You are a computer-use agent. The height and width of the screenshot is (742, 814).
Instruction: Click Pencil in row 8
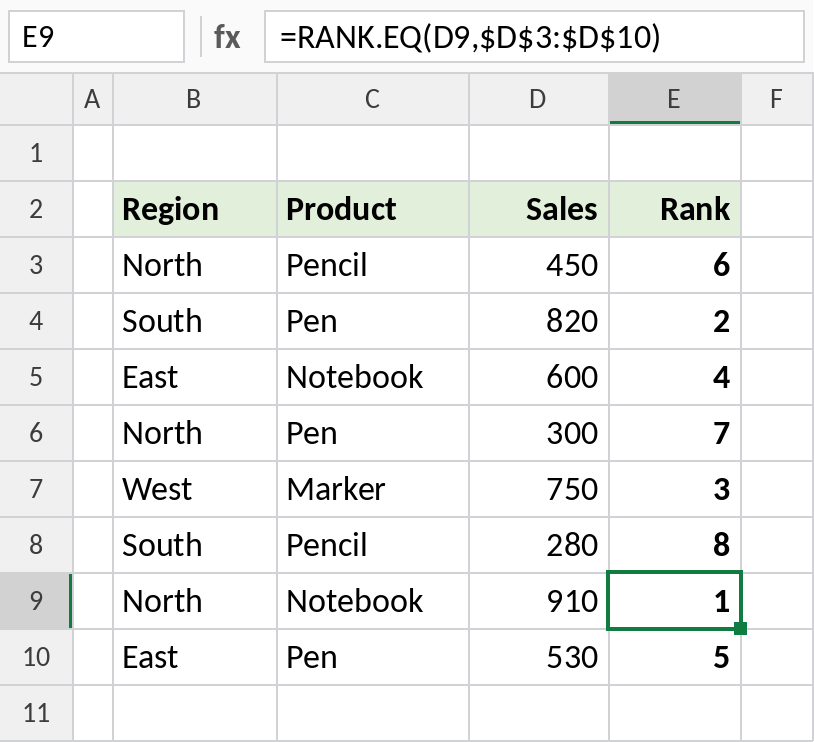click(373, 545)
